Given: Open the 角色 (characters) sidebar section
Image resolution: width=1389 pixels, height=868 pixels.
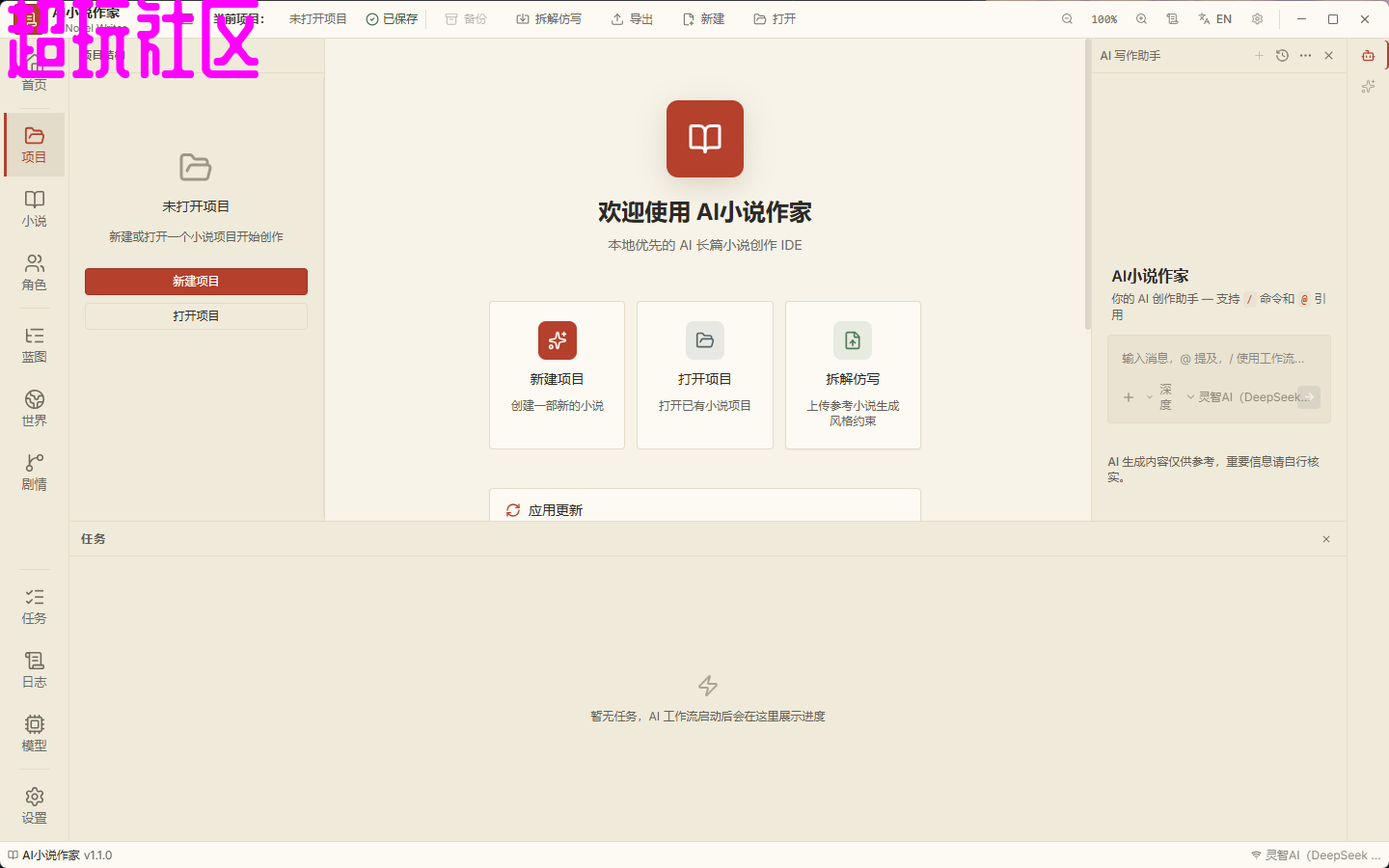Looking at the screenshot, I should (35, 272).
